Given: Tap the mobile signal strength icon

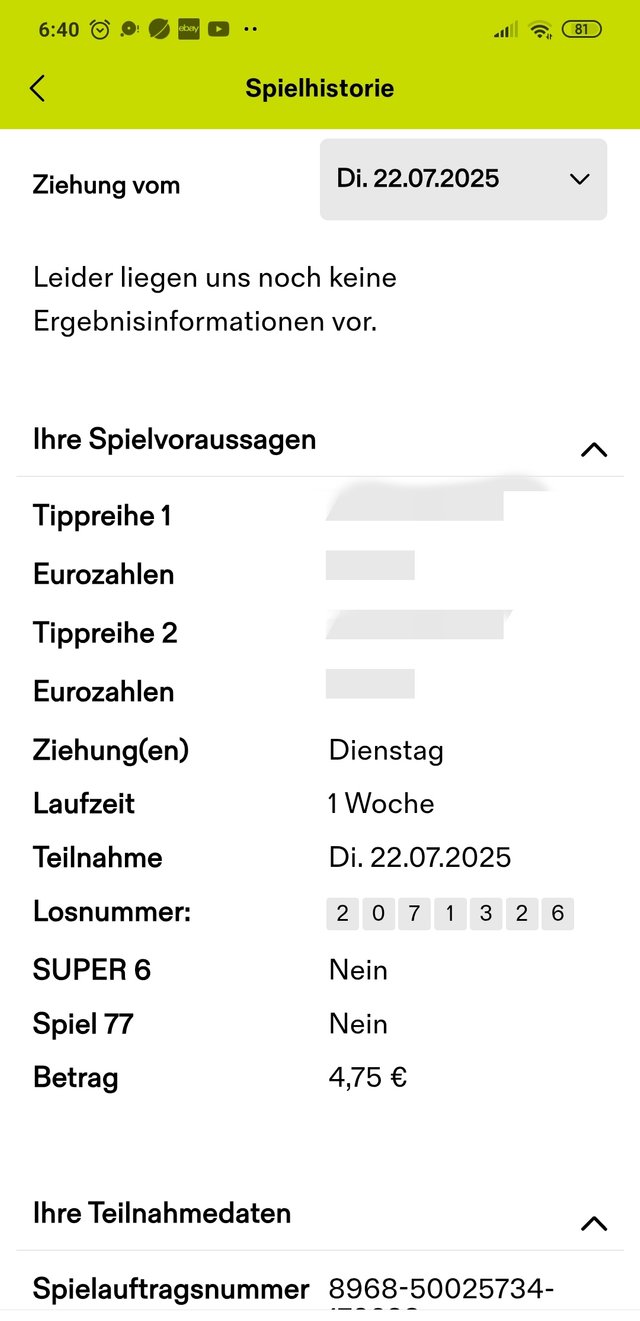Looking at the screenshot, I should (506, 30).
